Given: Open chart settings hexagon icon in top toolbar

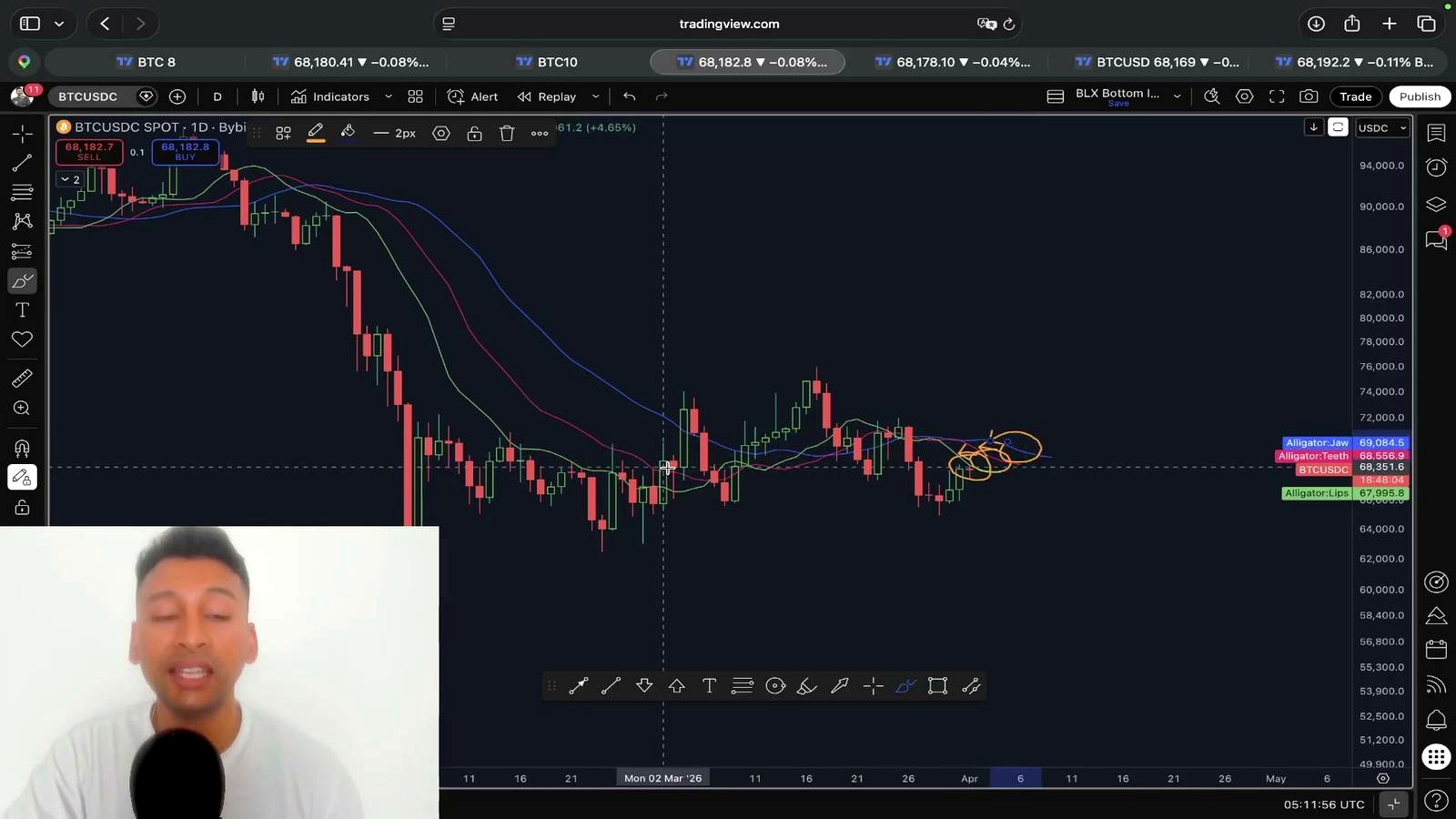Looking at the screenshot, I should coord(1244,96).
